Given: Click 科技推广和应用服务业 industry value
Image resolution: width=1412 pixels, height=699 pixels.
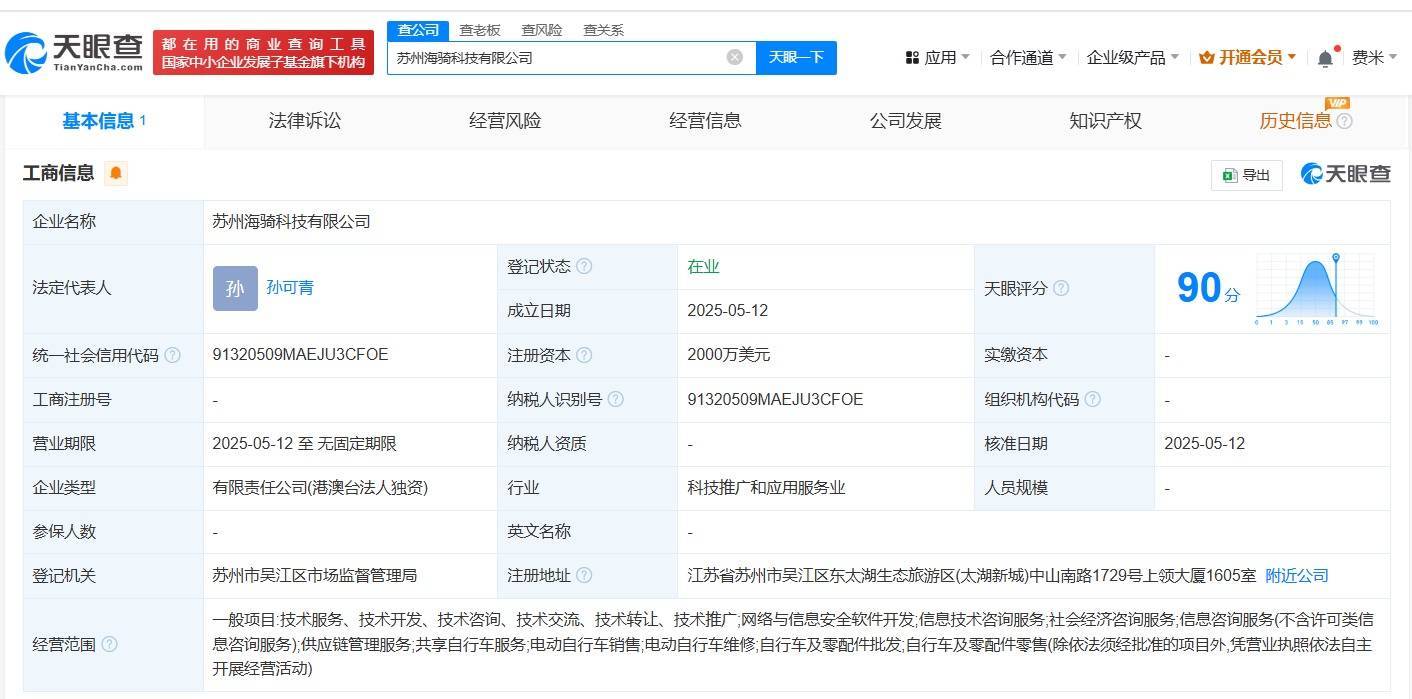Looking at the screenshot, I should (x=766, y=487).
